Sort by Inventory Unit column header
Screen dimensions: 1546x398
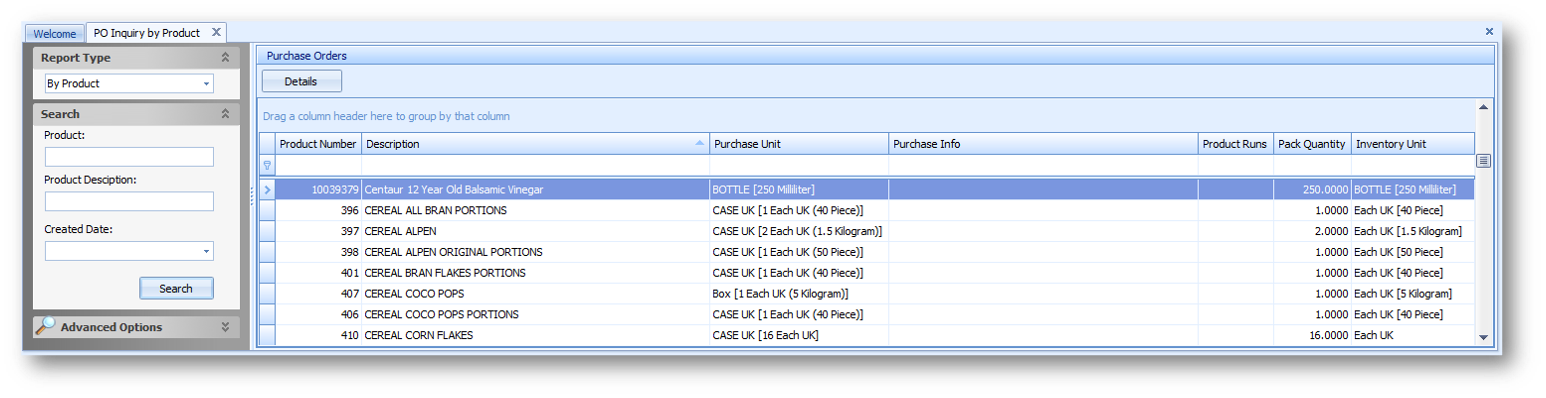pyautogui.click(x=1412, y=144)
